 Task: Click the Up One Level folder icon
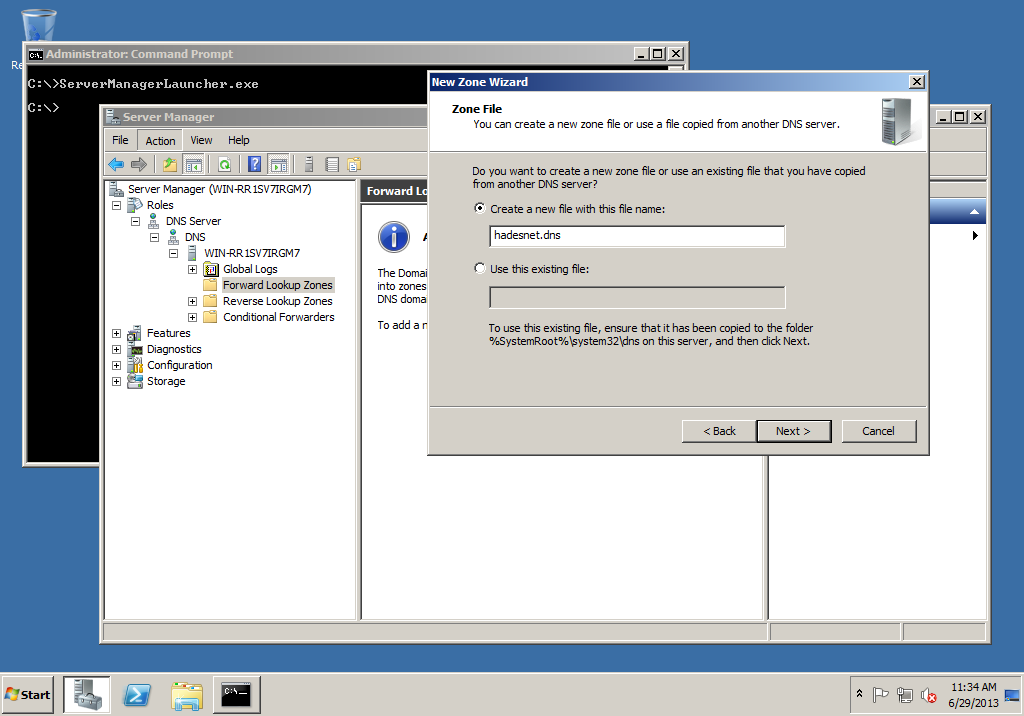(170, 165)
